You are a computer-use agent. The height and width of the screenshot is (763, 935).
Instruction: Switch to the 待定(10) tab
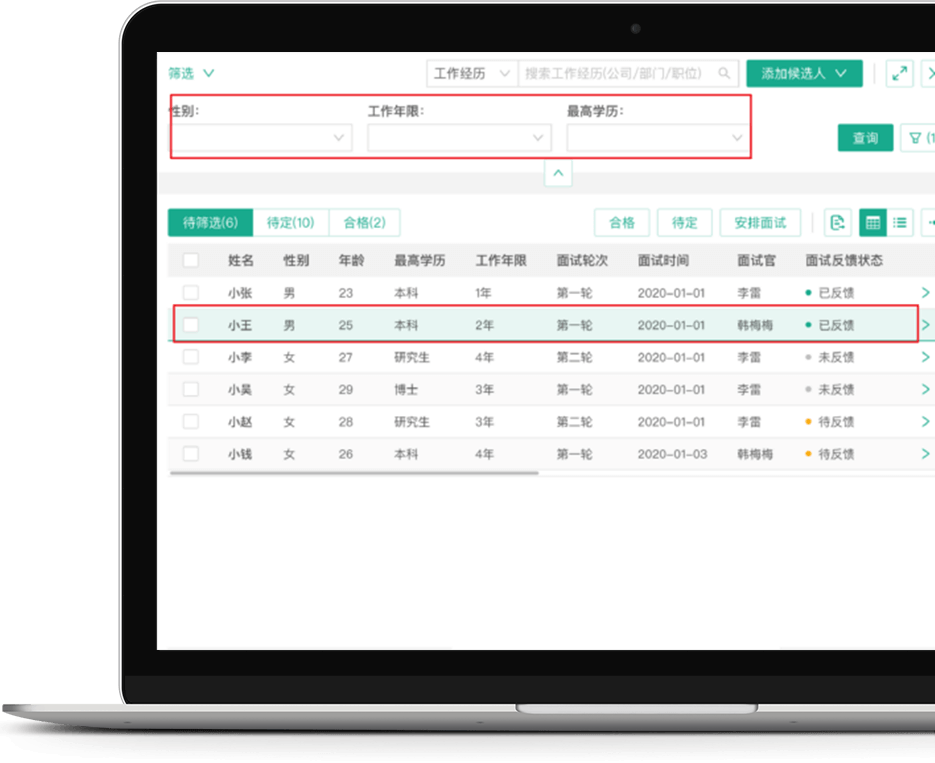[x=290, y=223]
